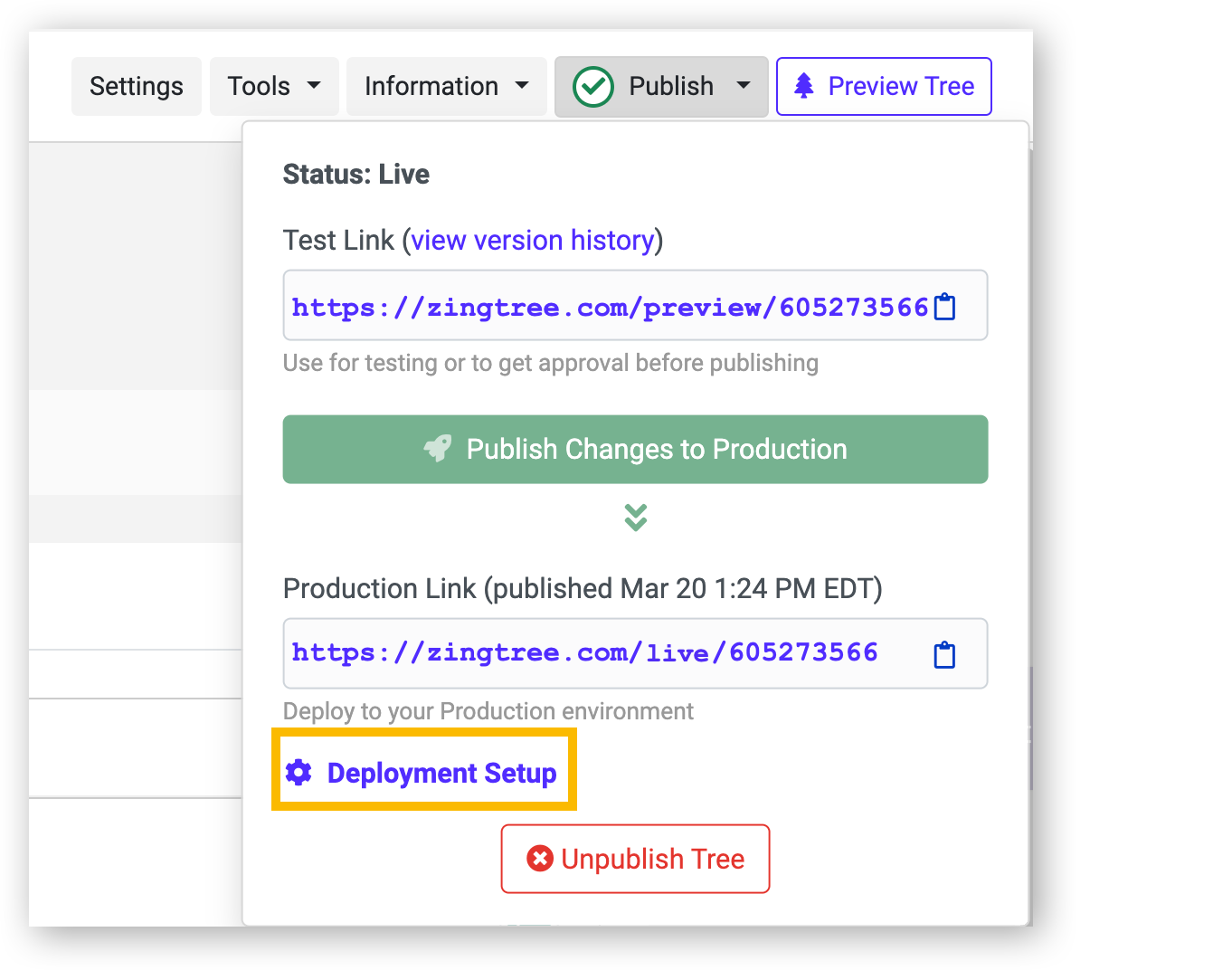Click the Production Link published date label

pos(583,588)
